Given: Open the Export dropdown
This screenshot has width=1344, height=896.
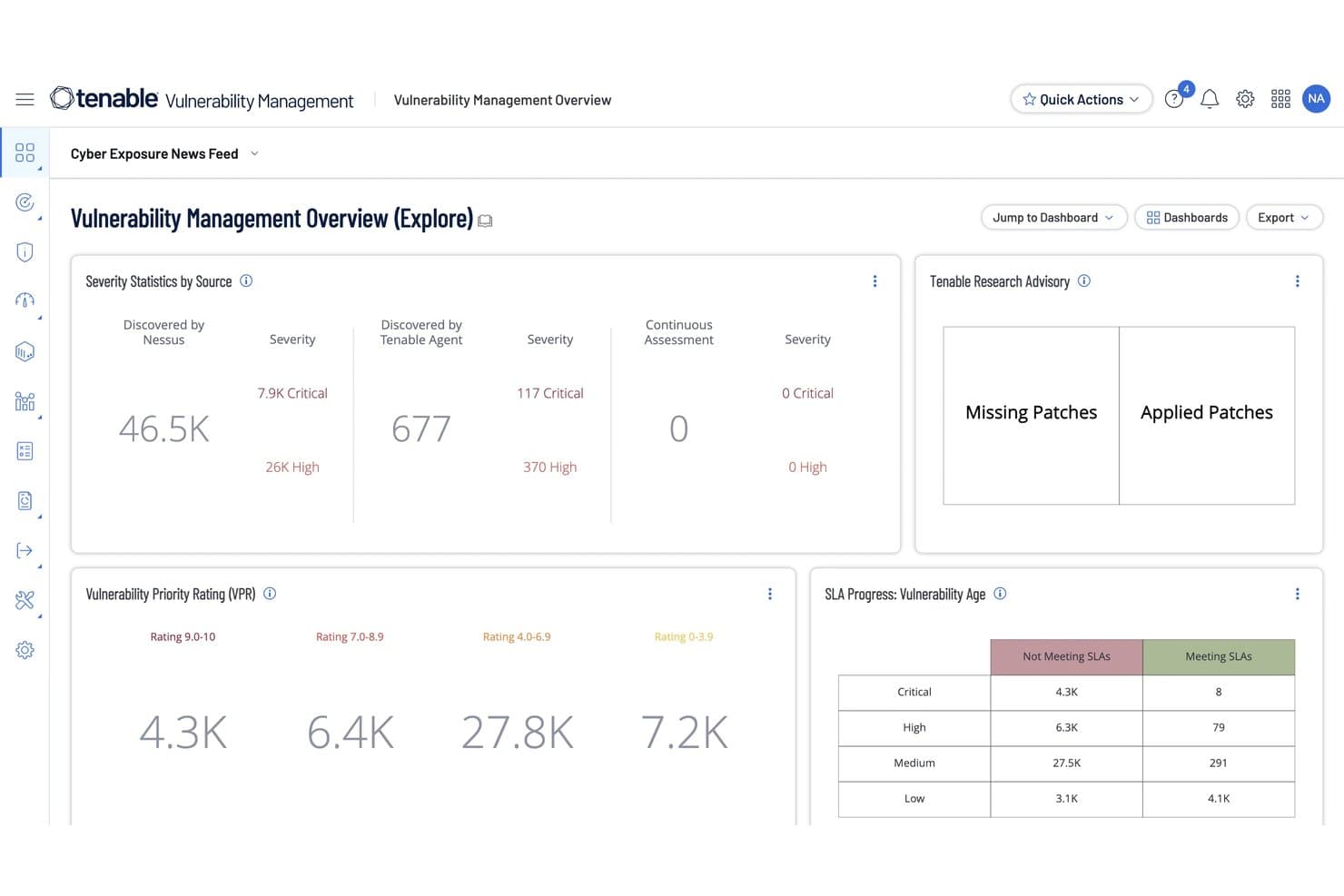Looking at the screenshot, I should tap(1284, 218).
